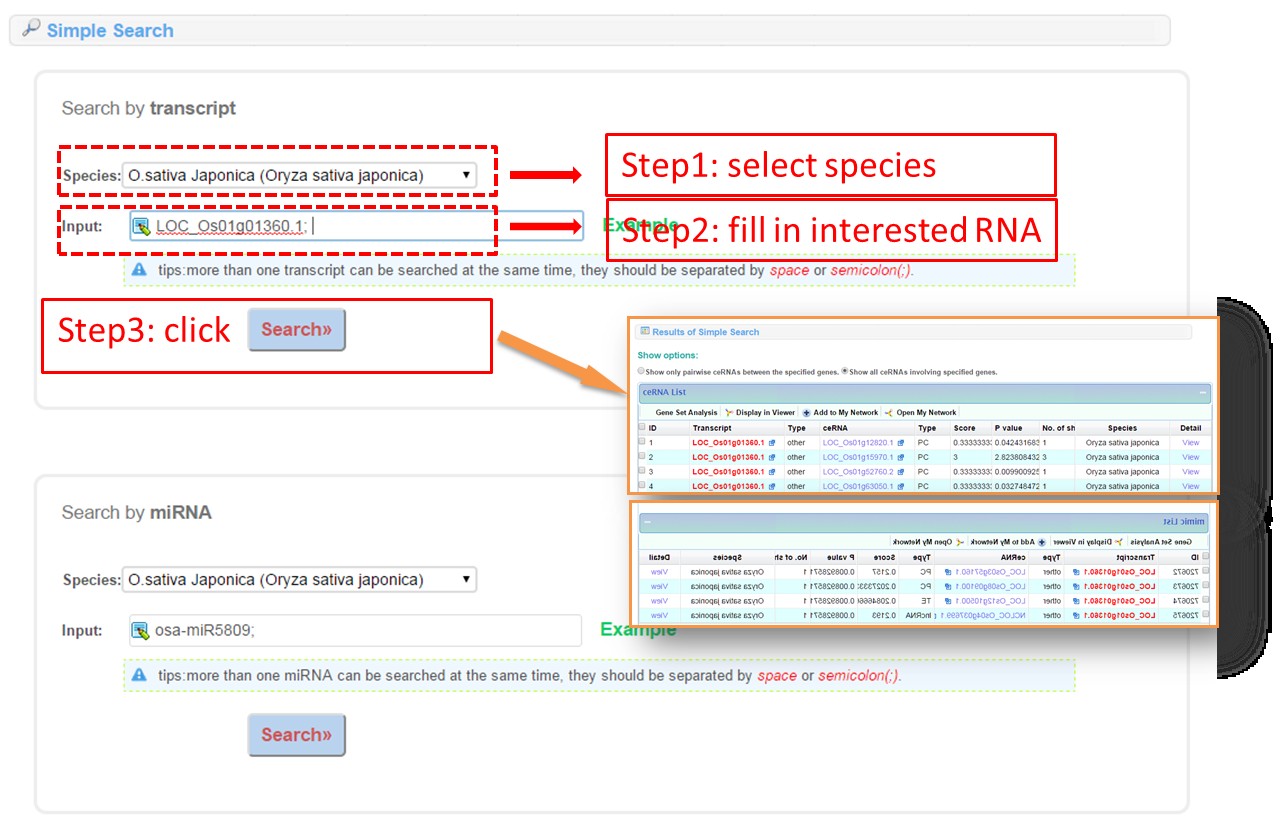
Task: Click external link icon next to LOC_Os01g12820.1
Action: coord(900,442)
